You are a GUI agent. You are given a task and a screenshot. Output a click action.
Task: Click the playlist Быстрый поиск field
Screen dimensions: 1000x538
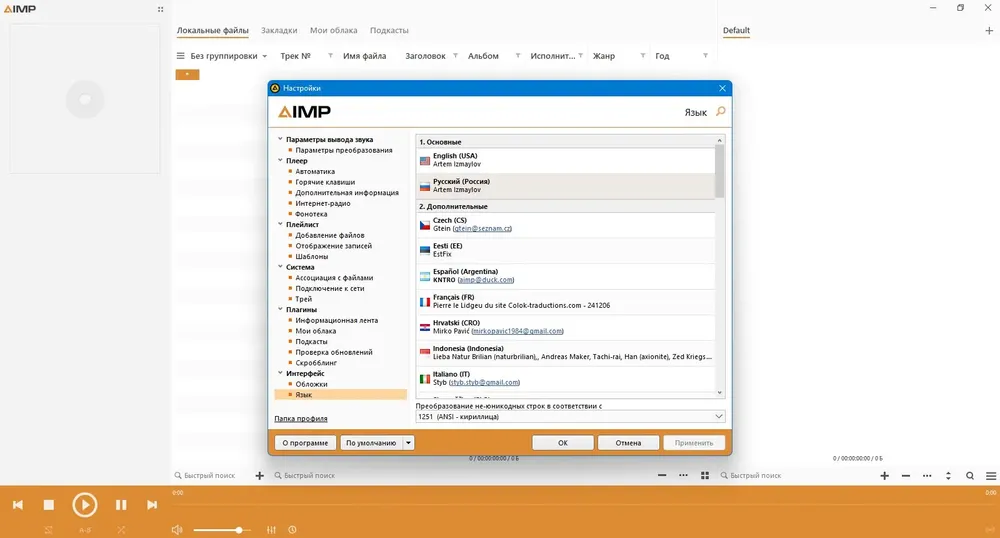point(797,476)
